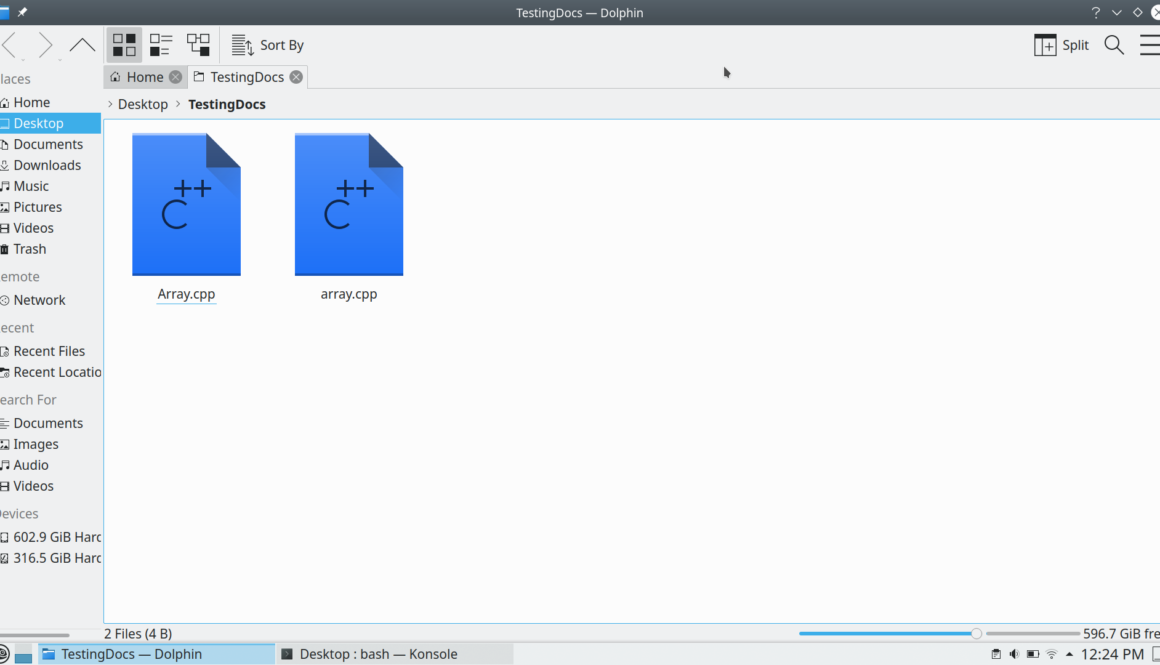Viewport: 1160px width, 665px height.
Task: Open the Sort By menu
Action: click(266, 45)
